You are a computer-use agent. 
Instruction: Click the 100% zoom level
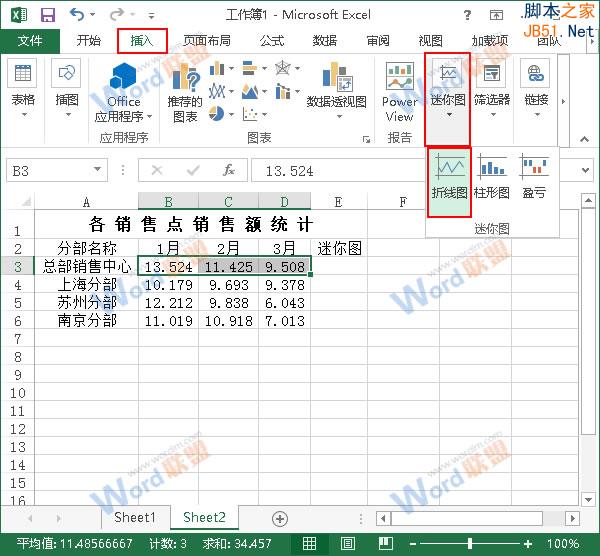click(x=563, y=543)
